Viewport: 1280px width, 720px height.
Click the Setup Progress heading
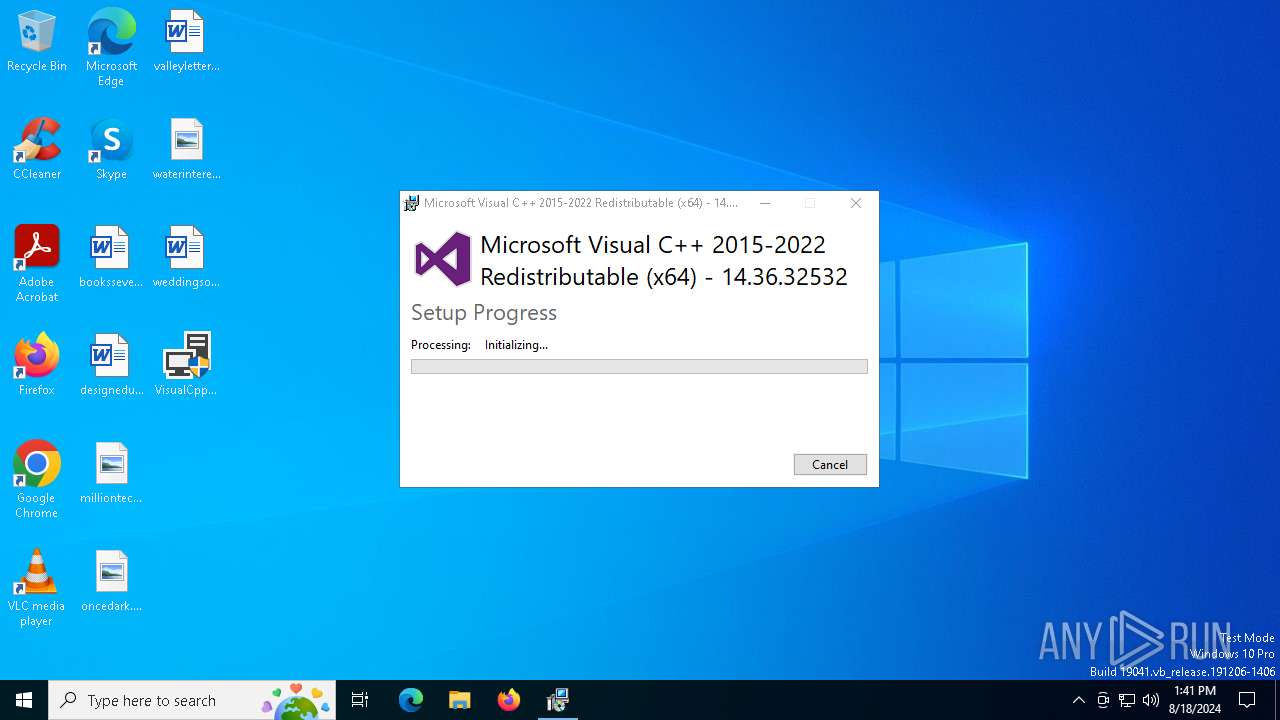484,313
